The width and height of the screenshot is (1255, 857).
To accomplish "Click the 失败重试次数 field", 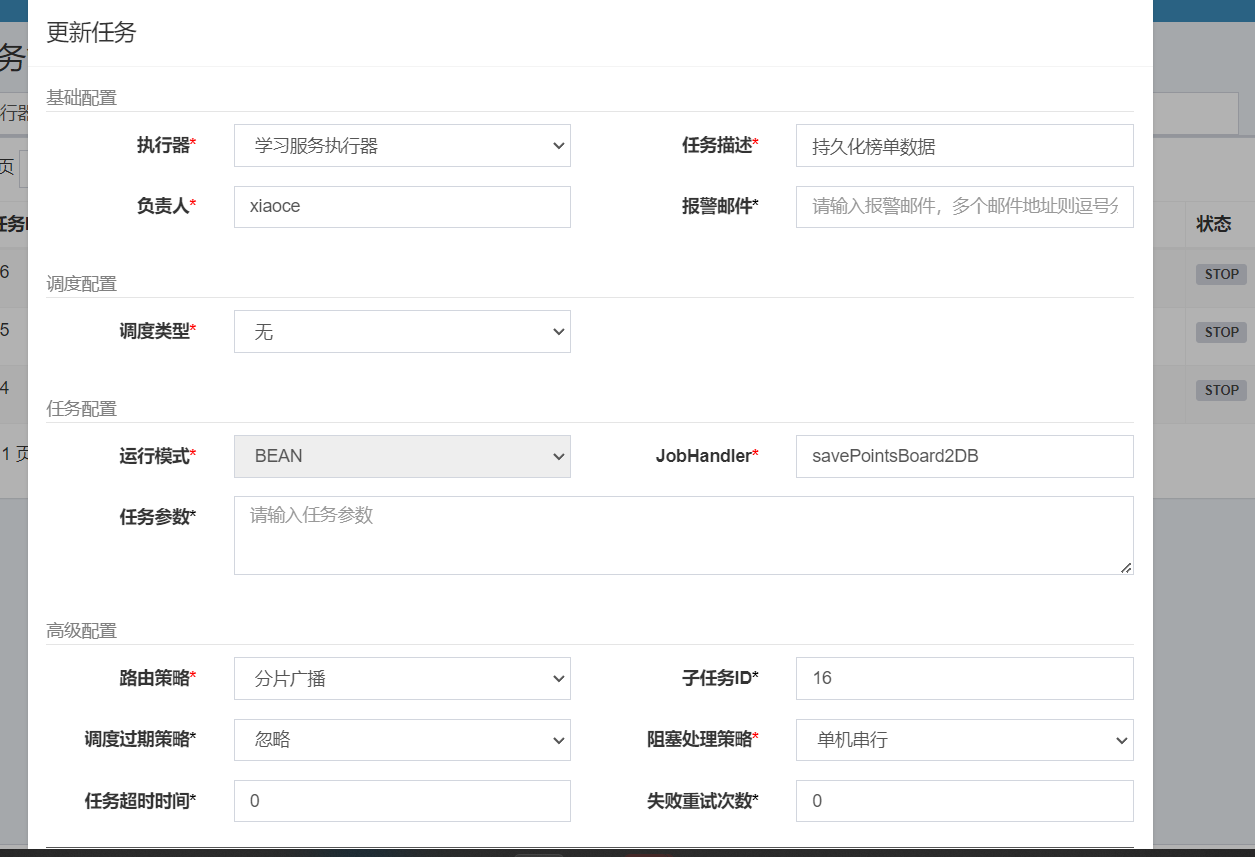I will (x=963, y=800).
